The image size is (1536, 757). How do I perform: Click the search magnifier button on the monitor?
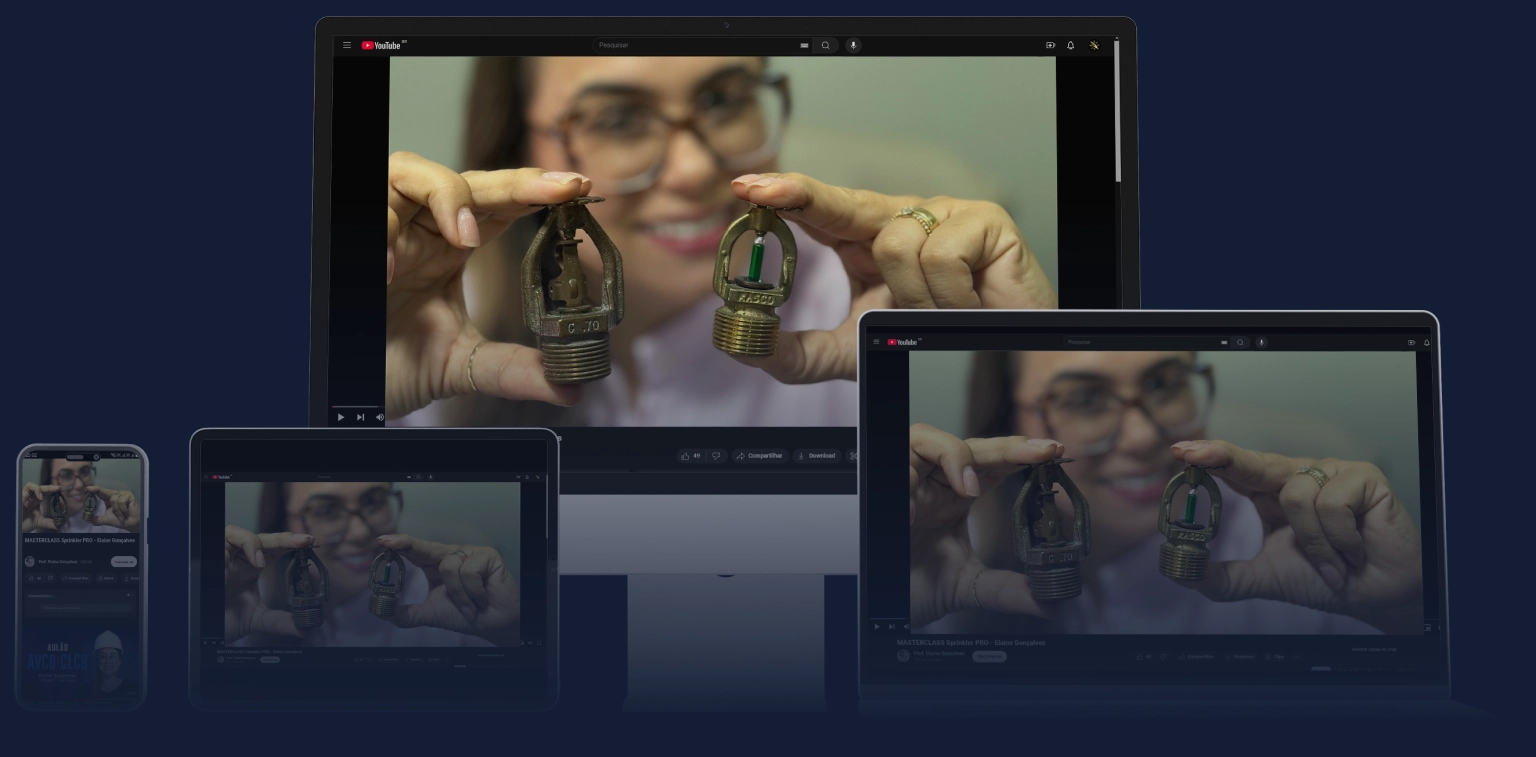click(x=825, y=45)
